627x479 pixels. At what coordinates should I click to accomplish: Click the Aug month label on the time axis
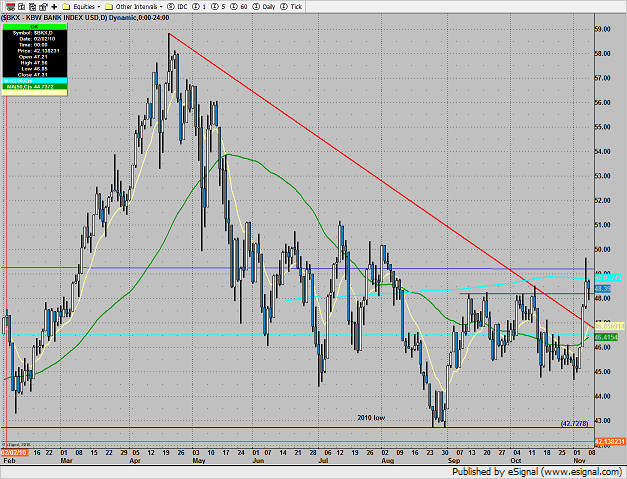coord(388,461)
